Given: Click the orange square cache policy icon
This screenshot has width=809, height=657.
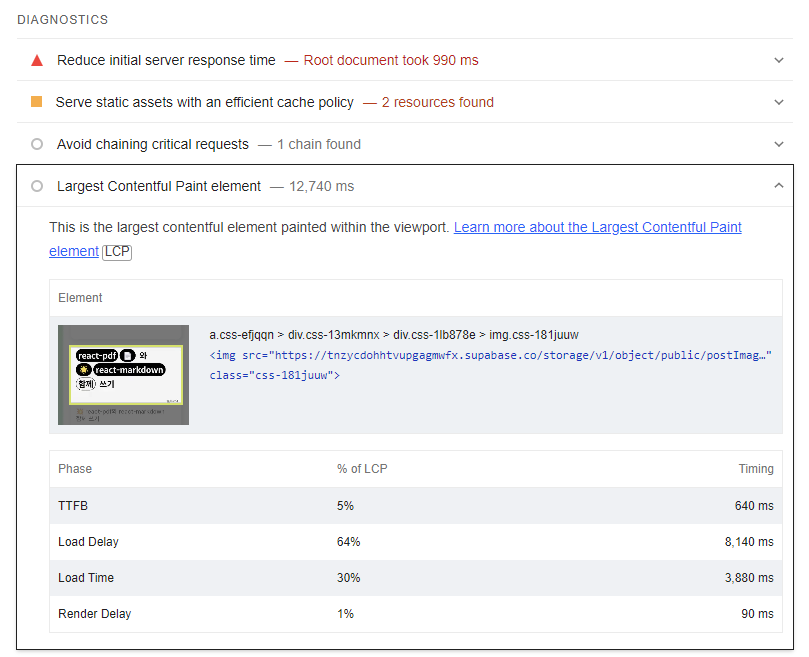Looking at the screenshot, I should 37,102.
